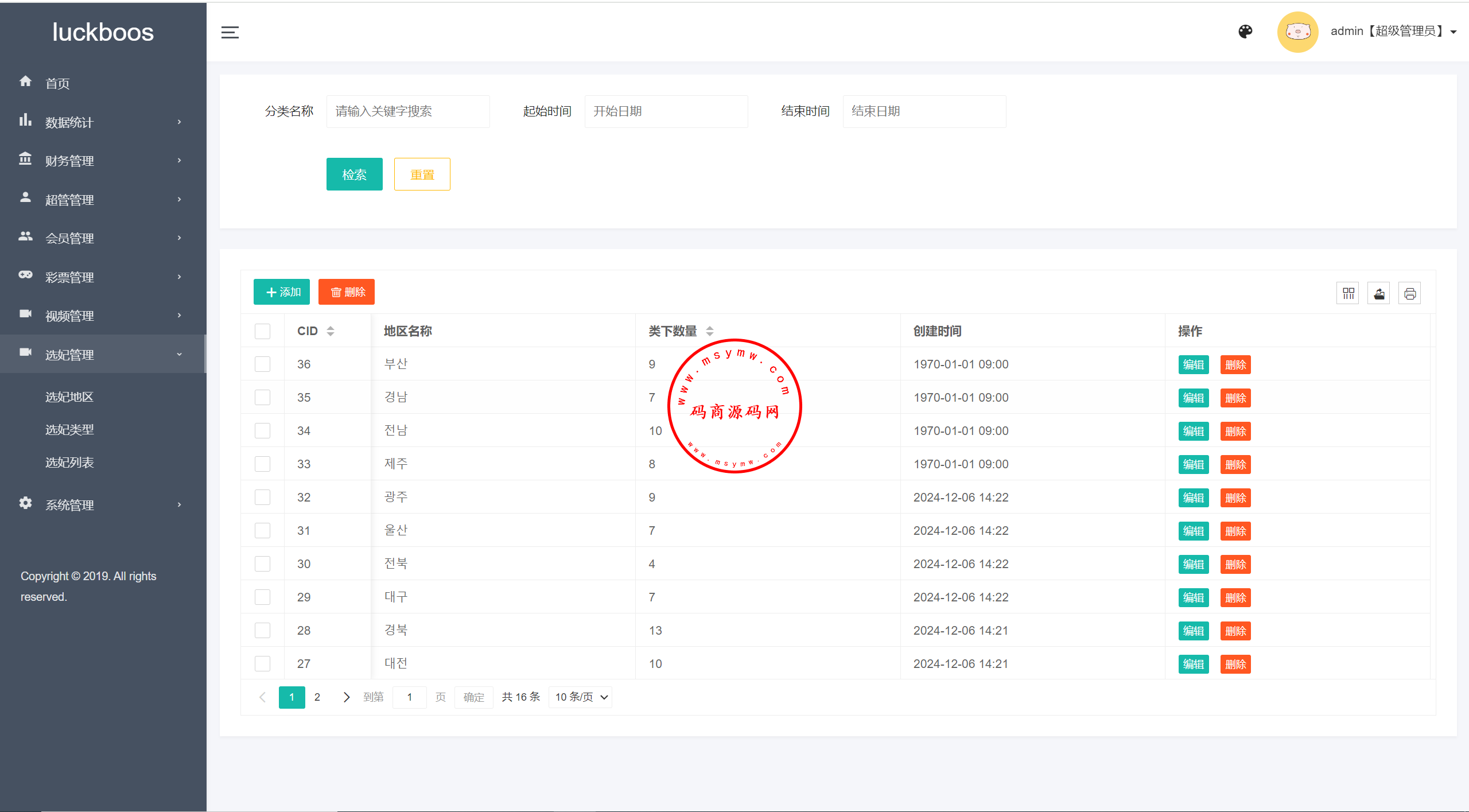This screenshot has width=1469, height=812.
Task: Collapse the 选妃管理 menu arrow
Action: click(x=180, y=354)
